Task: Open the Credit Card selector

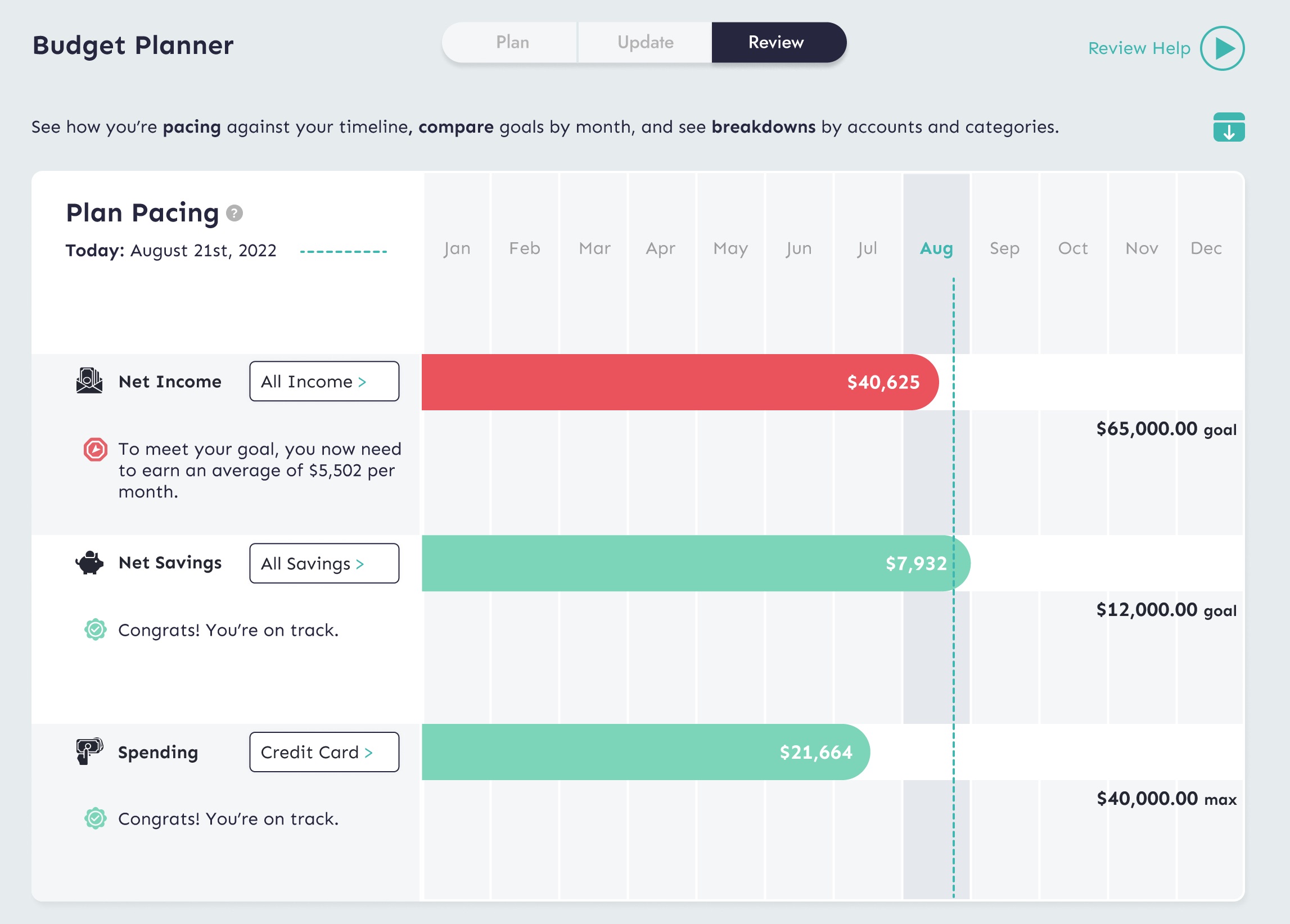Action: (324, 751)
